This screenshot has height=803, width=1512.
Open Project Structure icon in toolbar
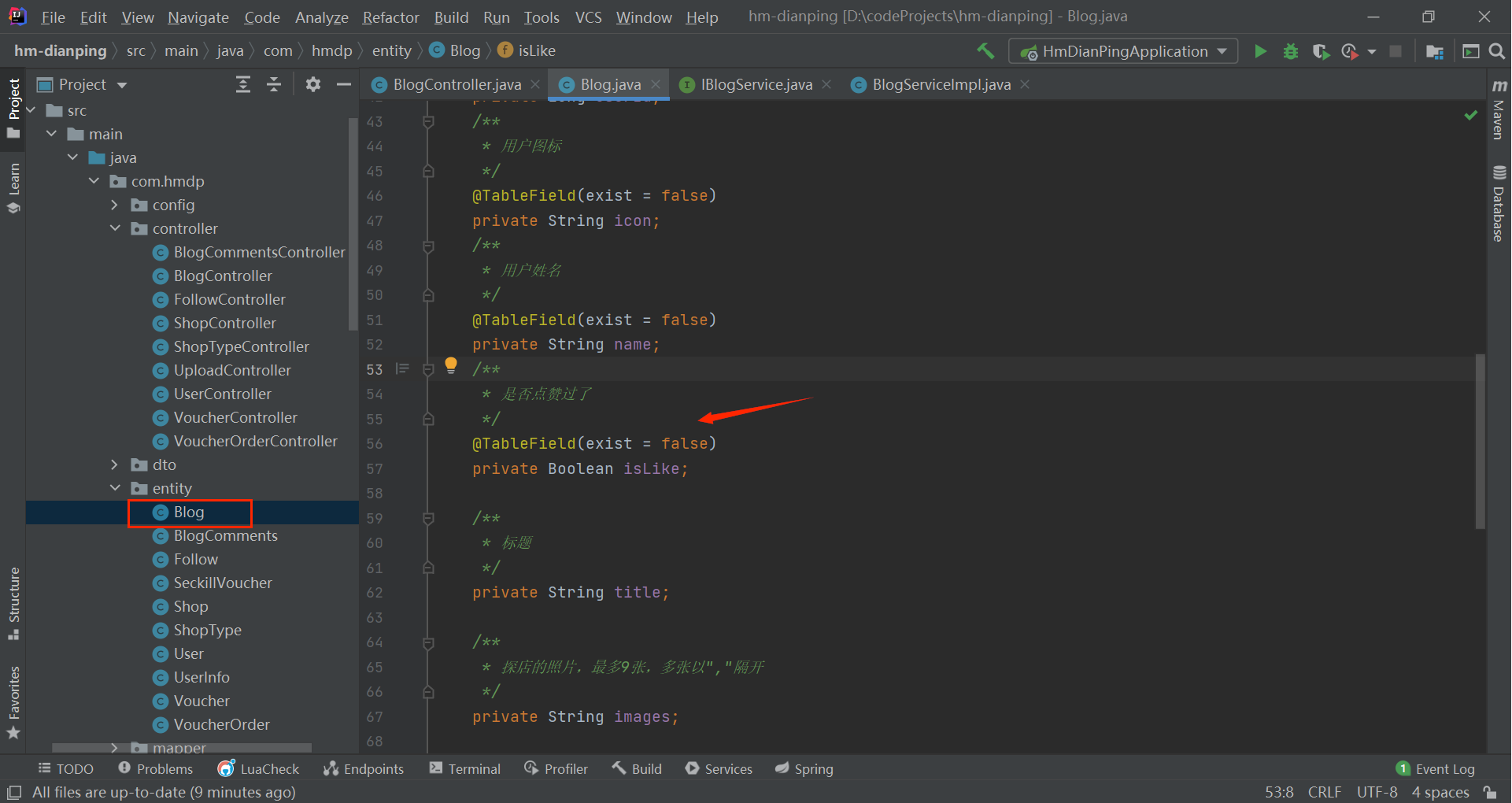pyautogui.click(x=1434, y=51)
